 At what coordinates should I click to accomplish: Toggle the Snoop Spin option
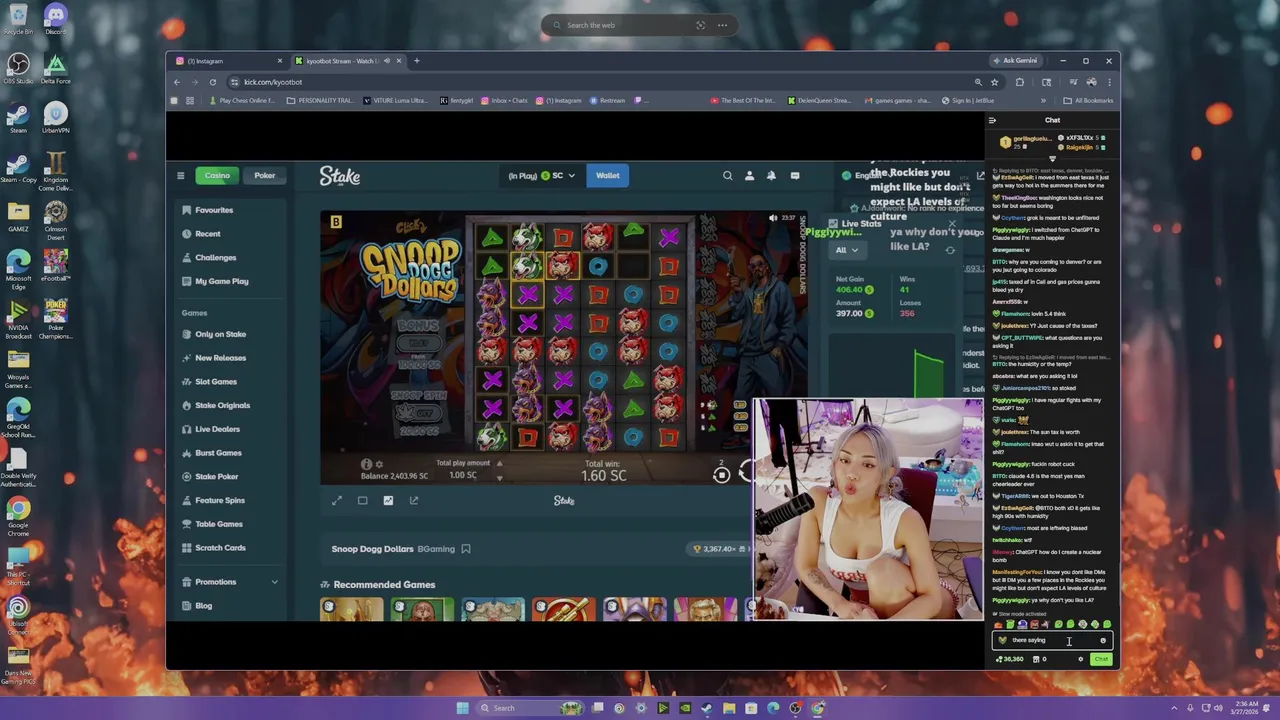click(418, 412)
